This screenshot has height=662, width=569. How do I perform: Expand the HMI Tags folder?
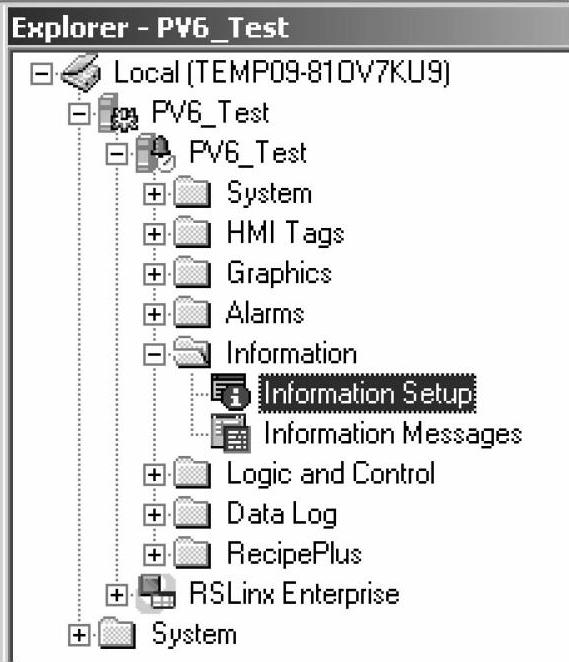(154, 233)
